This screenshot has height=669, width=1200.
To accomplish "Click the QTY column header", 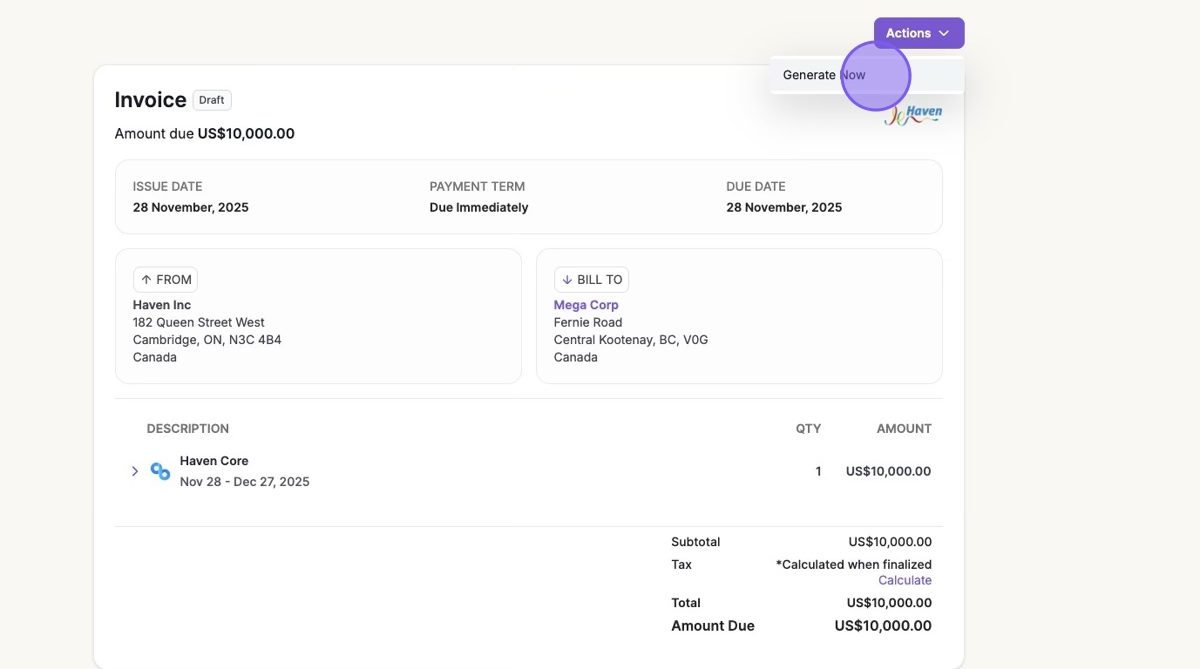I will (808, 429).
